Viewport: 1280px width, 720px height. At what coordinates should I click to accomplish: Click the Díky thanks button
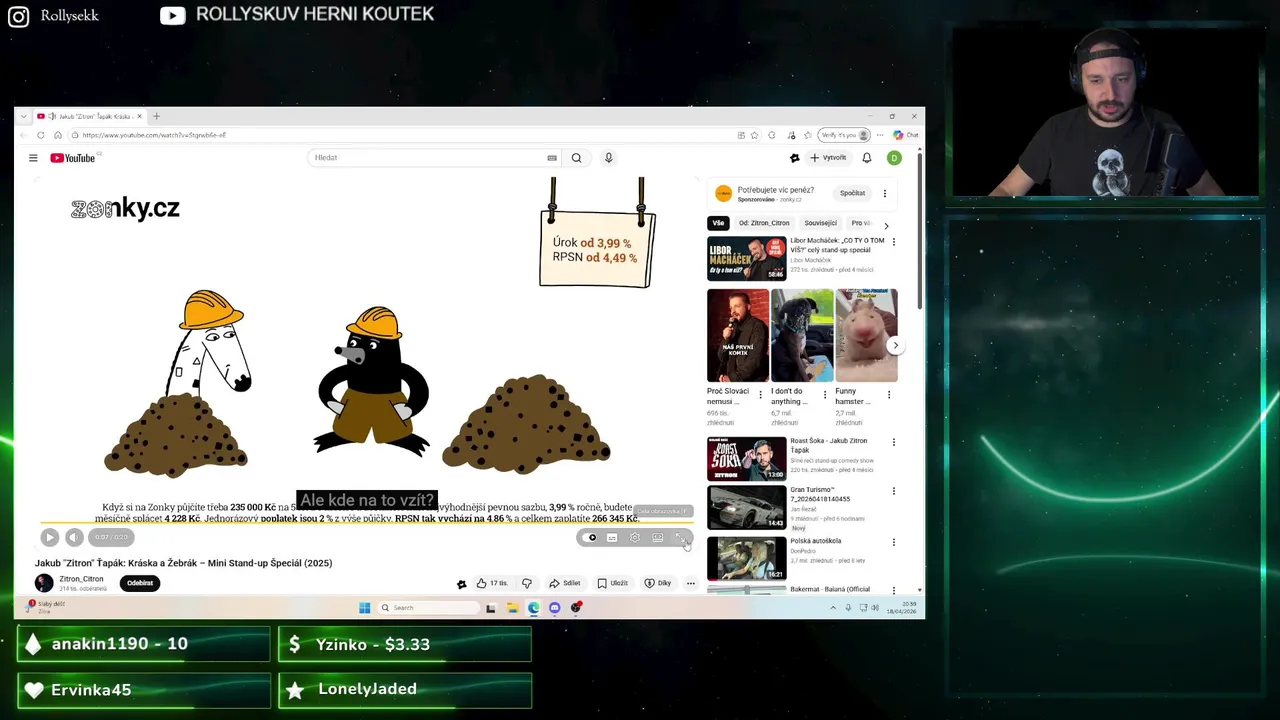coord(658,583)
